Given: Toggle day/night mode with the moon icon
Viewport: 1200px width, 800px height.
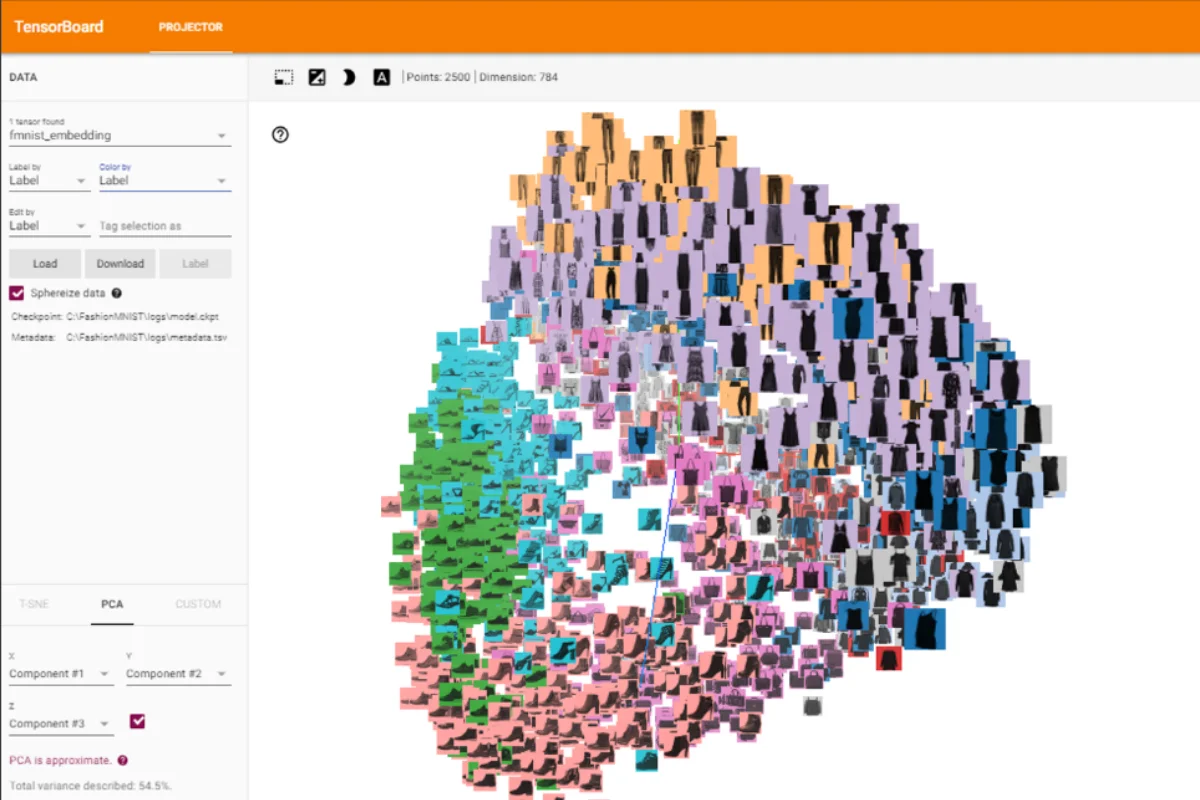Looking at the screenshot, I should [x=349, y=76].
